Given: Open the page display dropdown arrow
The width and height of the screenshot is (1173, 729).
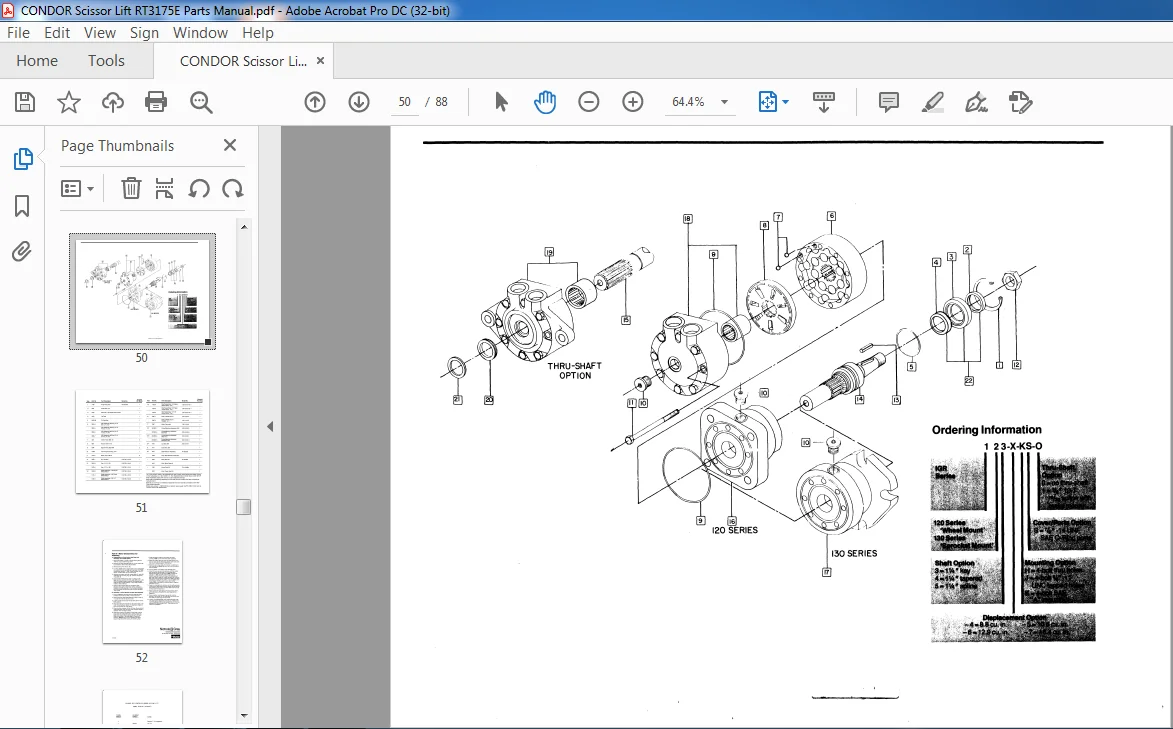Looking at the screenshot, I should tap(785, 102).
